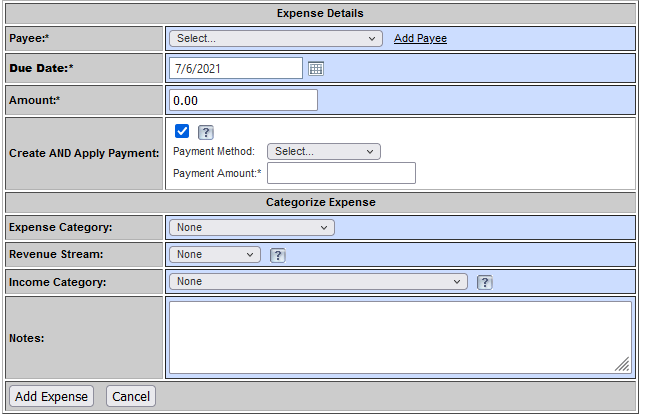Click help icon beside Income Category dropdown
The image size is (645, 416).
pos(484,282)
